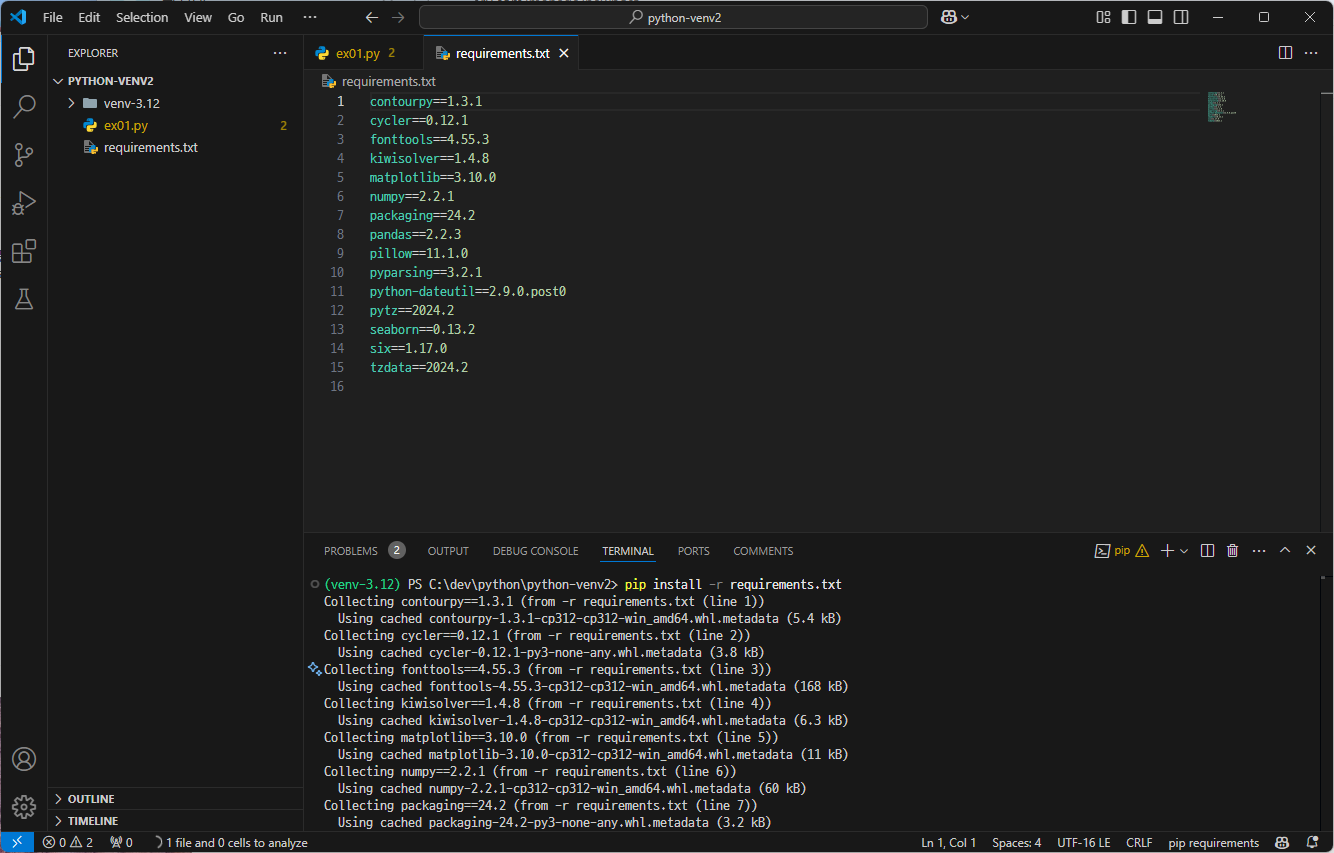Click errors and warnings count in status bar

[x=67, y=843]
